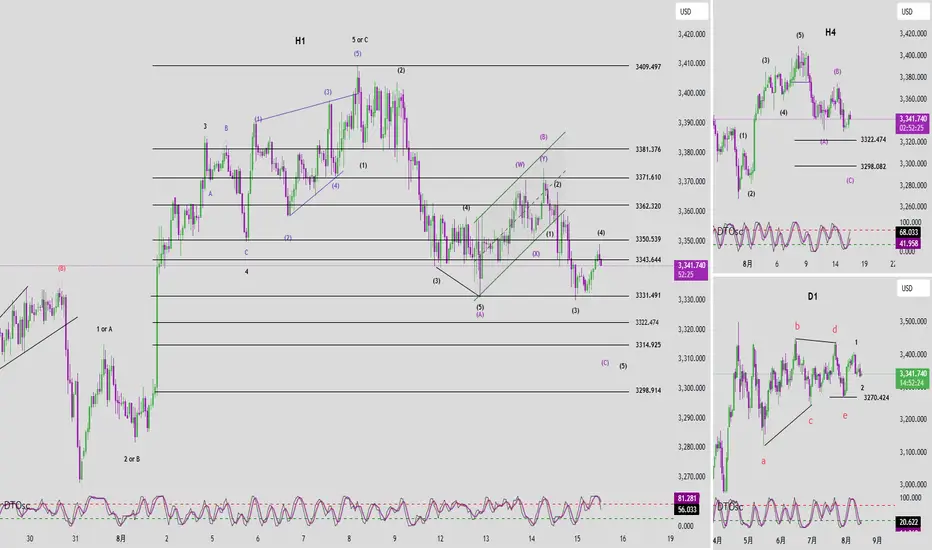Select the 3409.497 horizontal level label
932x550 pixels.
pyautogui.click(x=648, y=67)
